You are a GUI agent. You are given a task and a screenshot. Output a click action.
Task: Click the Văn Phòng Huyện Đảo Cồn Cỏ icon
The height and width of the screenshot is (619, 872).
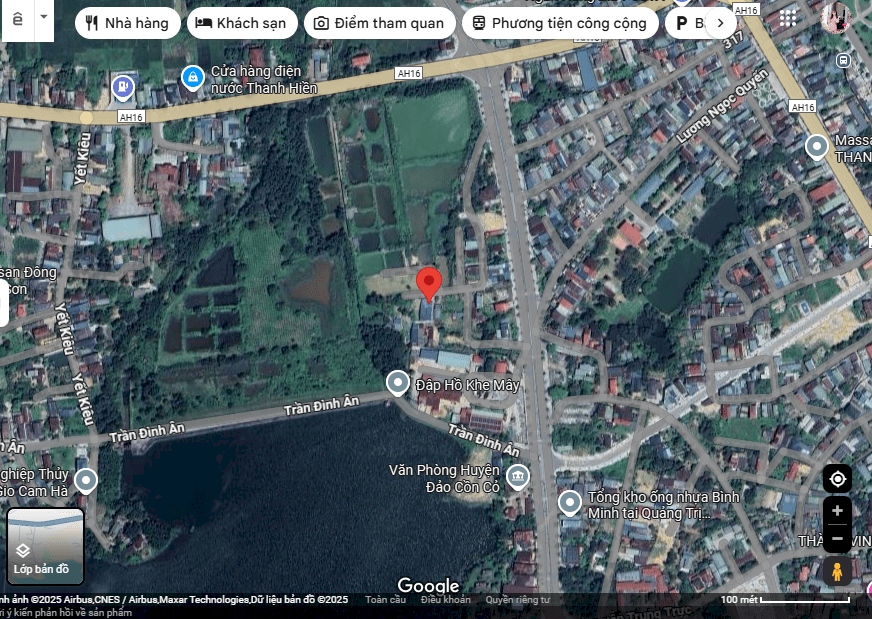coord(517,476)
